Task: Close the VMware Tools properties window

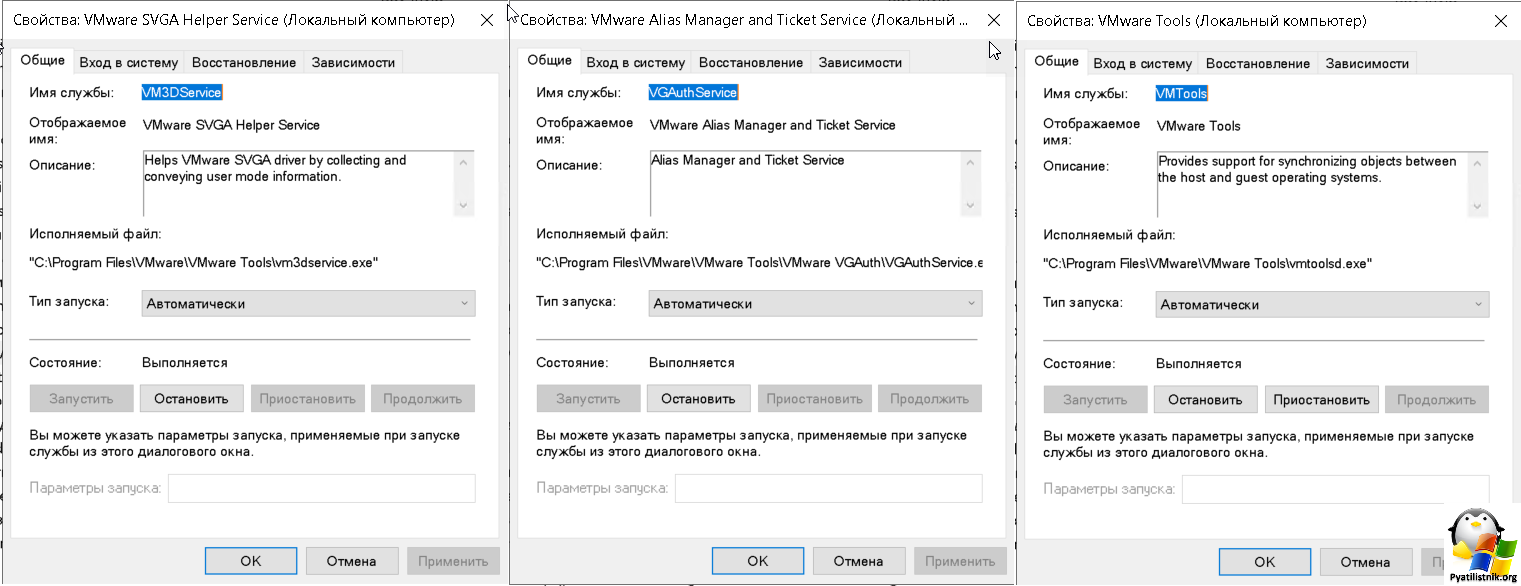Action: click(x=1500, y=21)
